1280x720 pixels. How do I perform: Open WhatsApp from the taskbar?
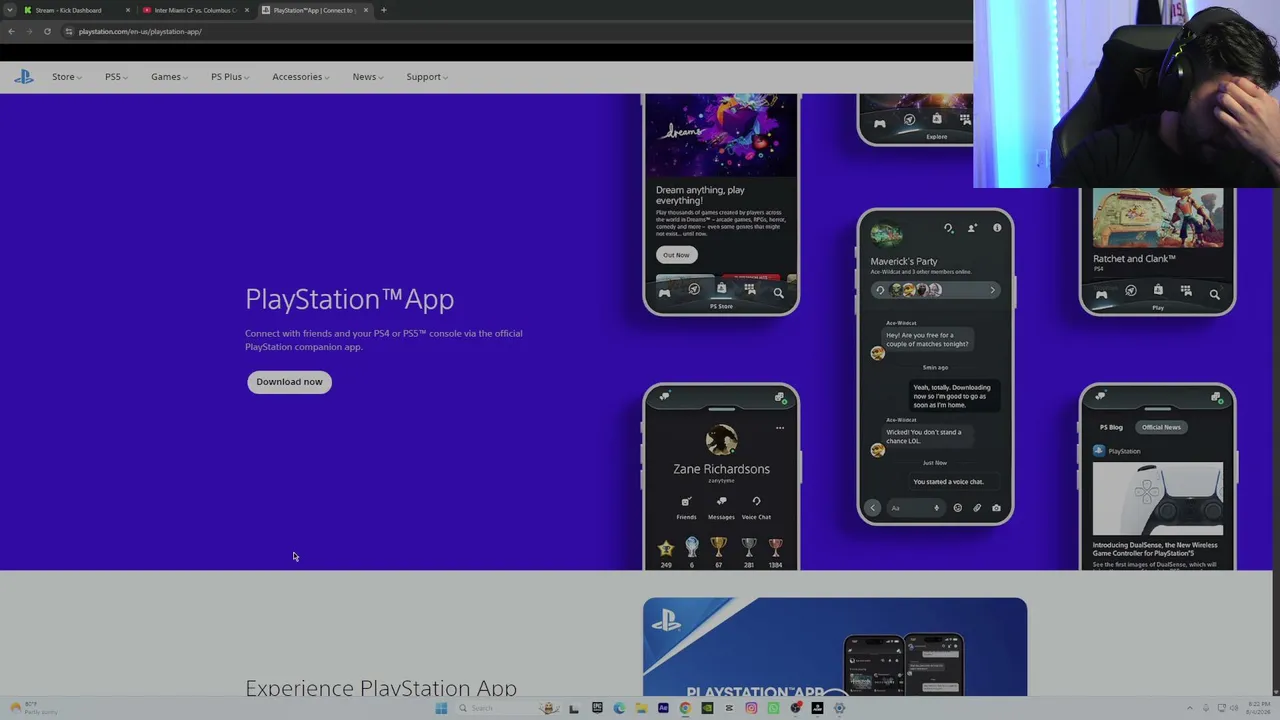pyautogui.click(x=773, y=708)
